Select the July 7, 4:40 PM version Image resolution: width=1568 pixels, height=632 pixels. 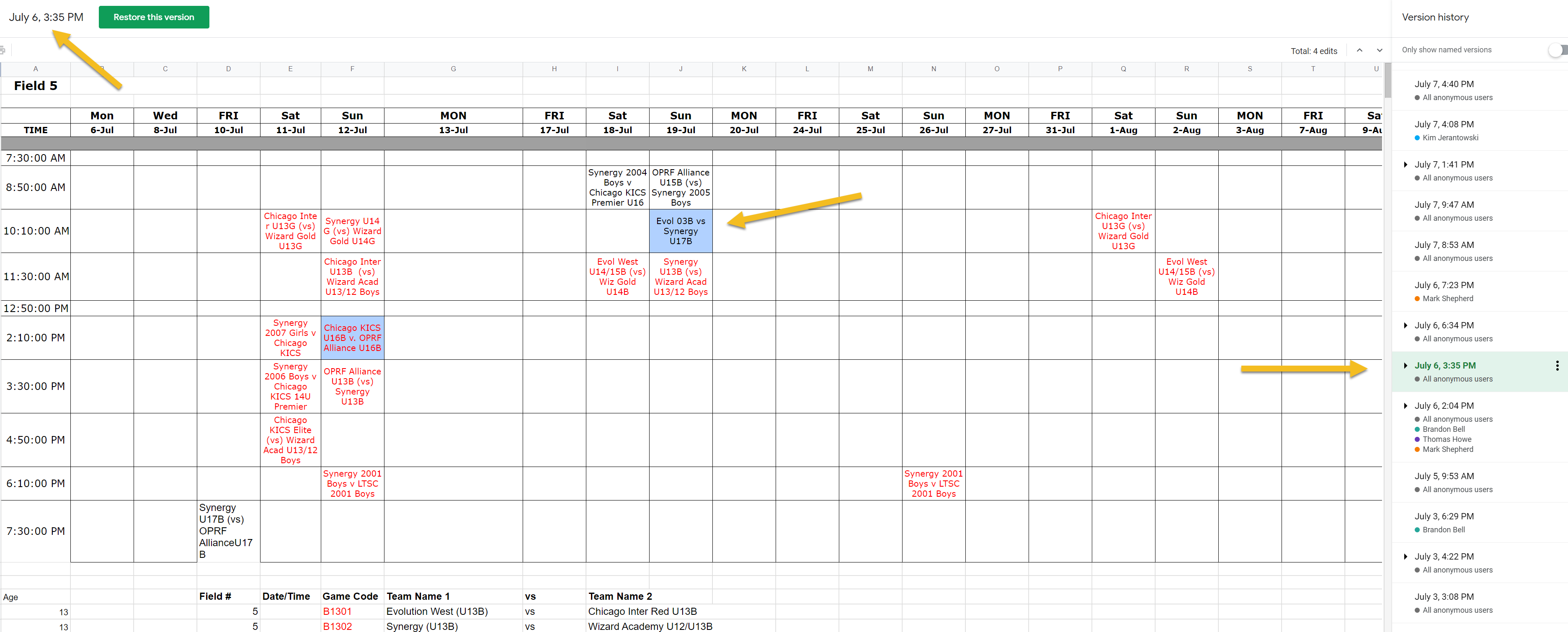[1480, 90]
